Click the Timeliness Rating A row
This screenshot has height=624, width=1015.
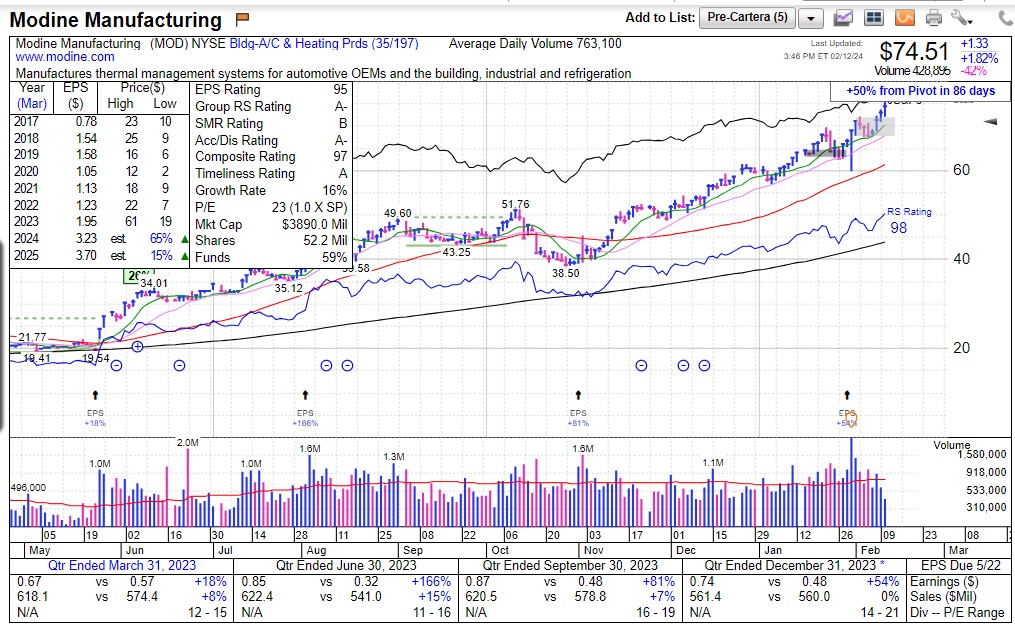[271, 173]
